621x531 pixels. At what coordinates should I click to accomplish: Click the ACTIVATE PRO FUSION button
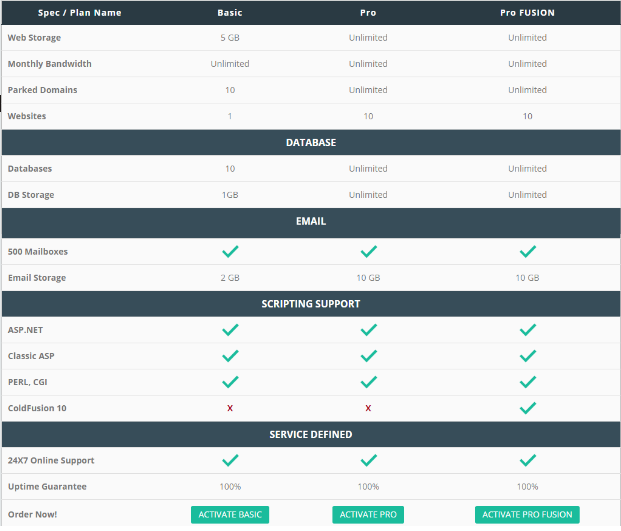click(x=527, y=514)
